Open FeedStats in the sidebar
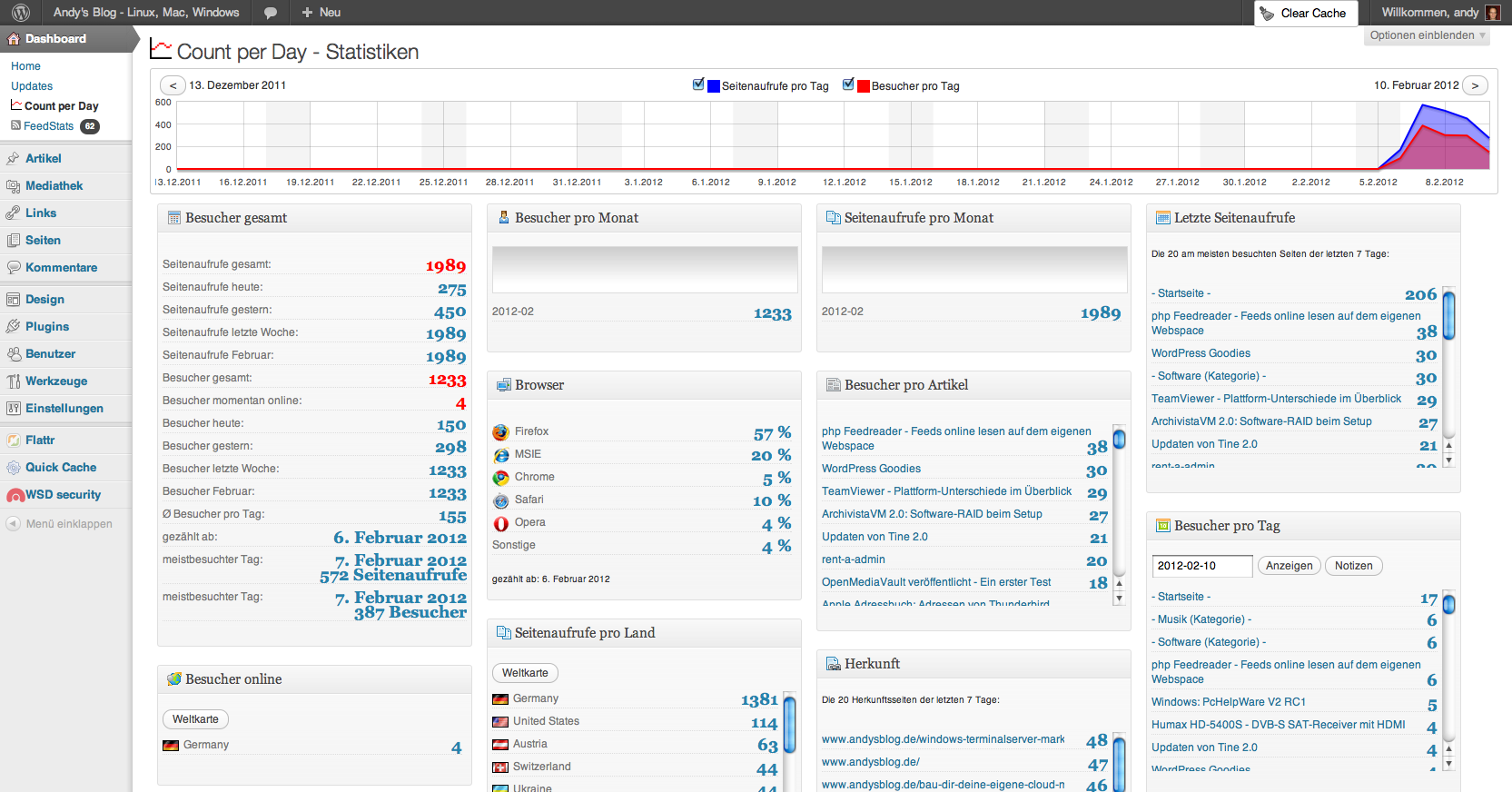Viewport: 1512px width, 792px height. [48, 126]
